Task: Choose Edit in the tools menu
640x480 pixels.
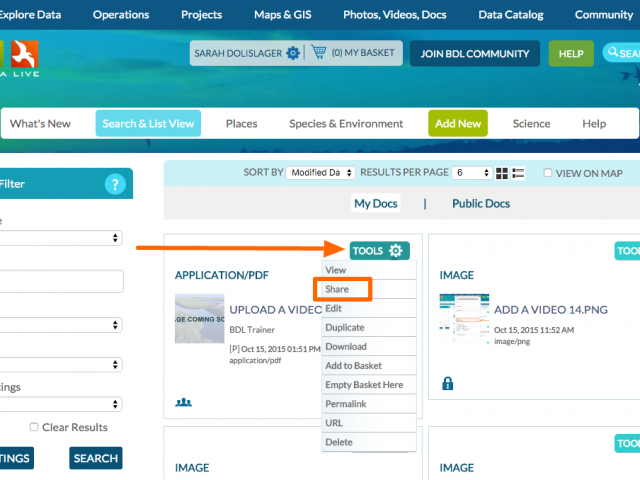Action: 369,309
